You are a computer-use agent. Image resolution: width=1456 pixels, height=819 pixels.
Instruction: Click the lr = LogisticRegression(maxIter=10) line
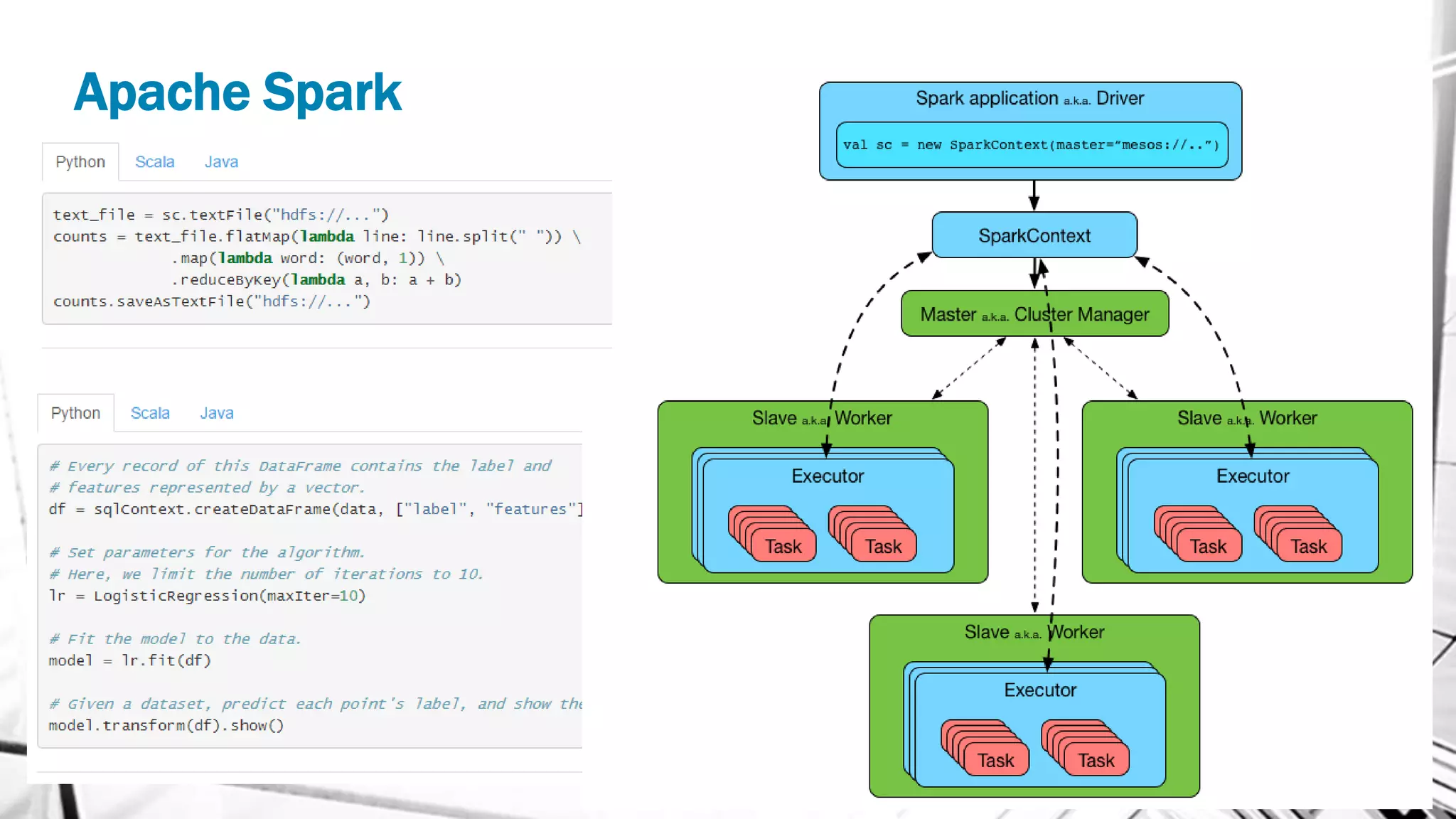(x=207, y=596)
